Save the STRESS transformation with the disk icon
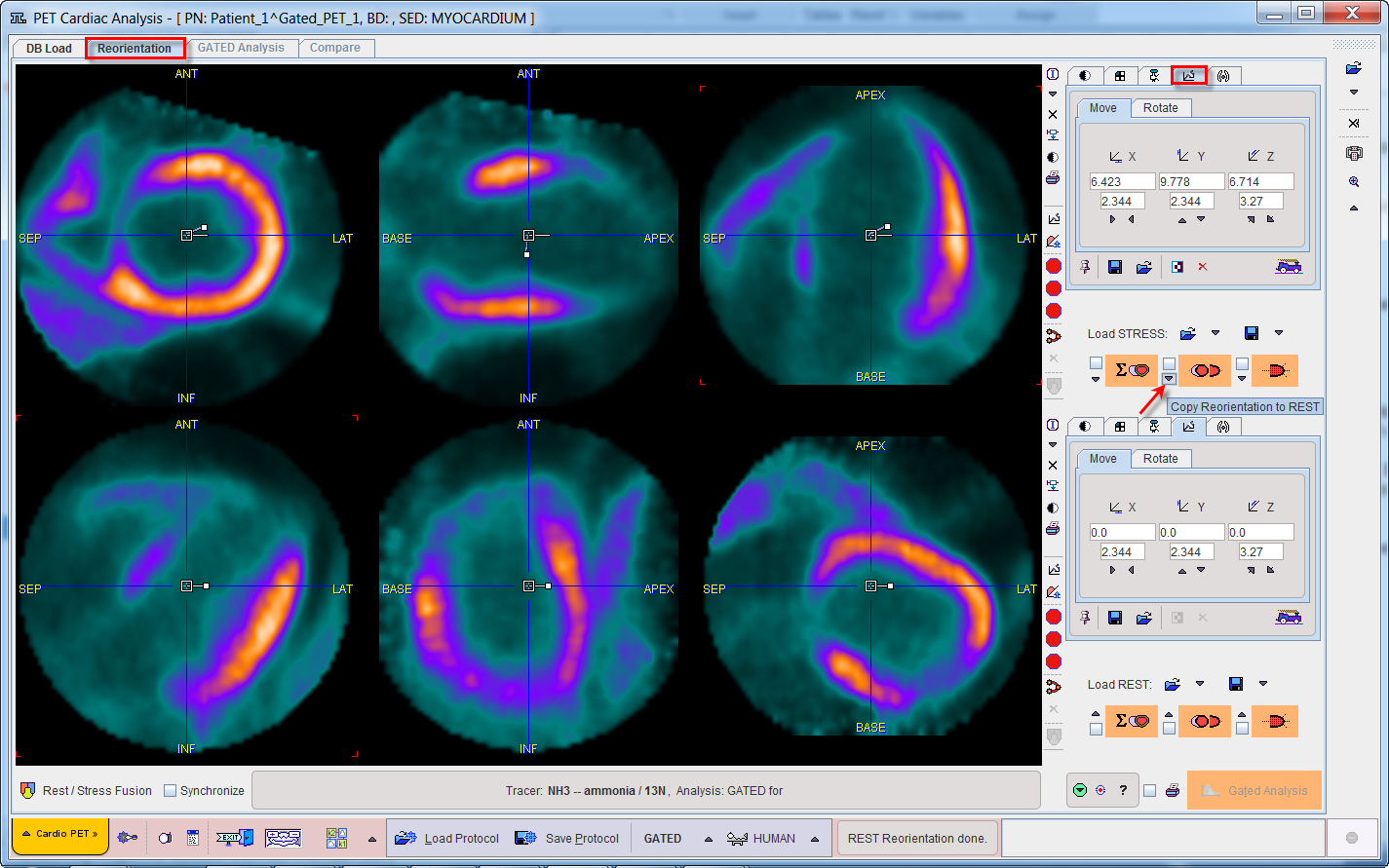 (x=1115, y=267)
